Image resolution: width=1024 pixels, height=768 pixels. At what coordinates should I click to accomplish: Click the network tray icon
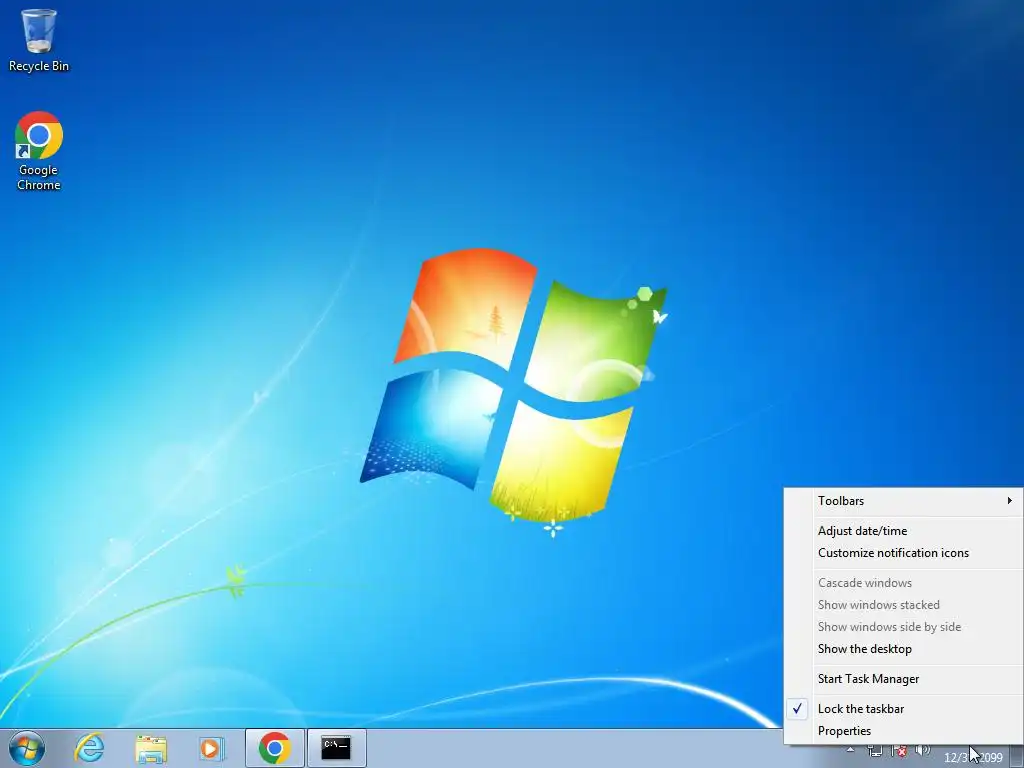[x=874, y=751]
